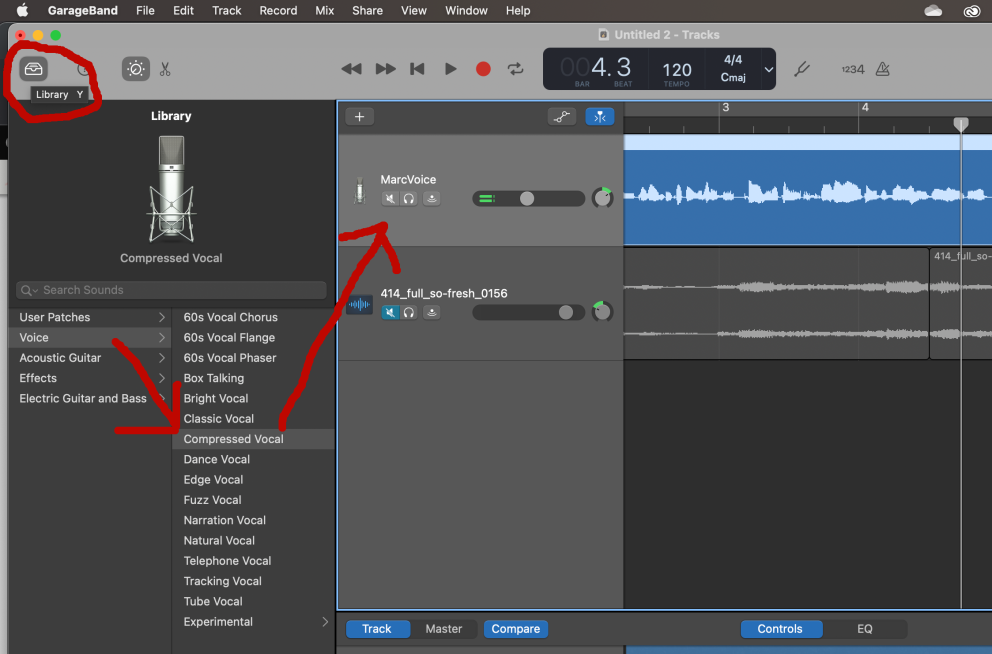The height and width of the screenshot is (654, 992).
Task: Unmute the 414_full_so-fresh_0156 track
Action: (x=390, y=312)
